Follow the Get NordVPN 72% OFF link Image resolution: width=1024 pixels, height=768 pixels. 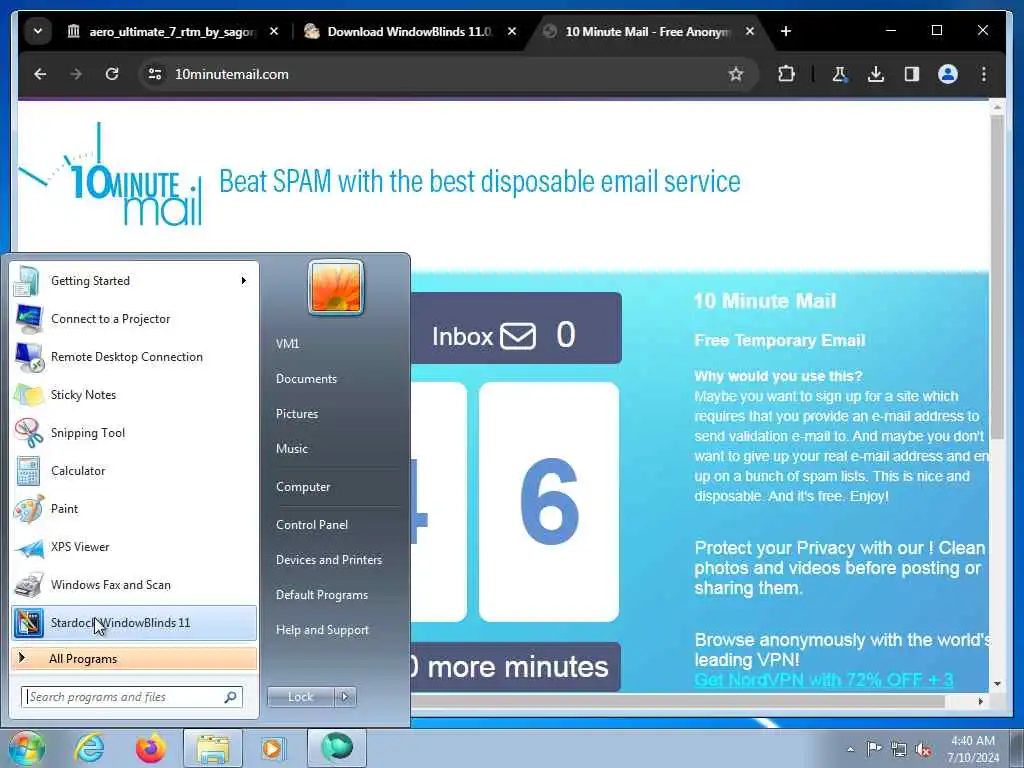(824, 680)
